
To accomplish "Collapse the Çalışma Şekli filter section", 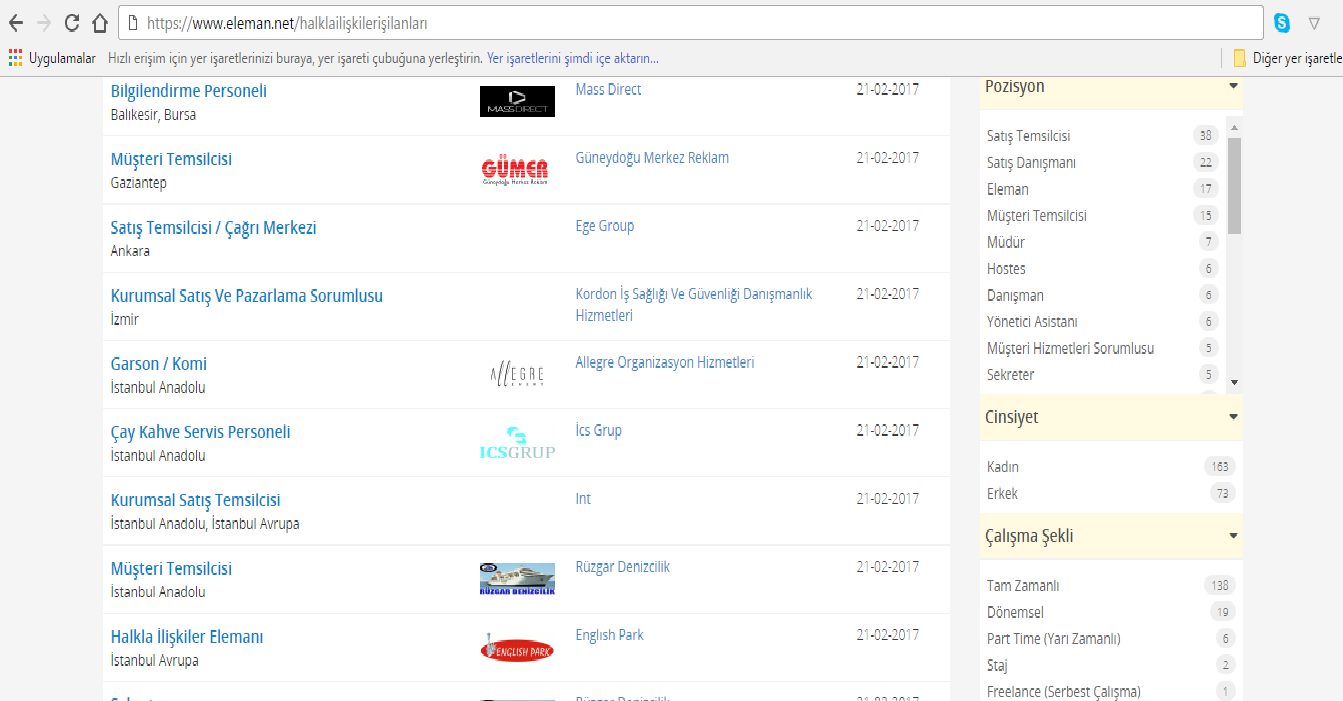I will tap(1233, 537).
